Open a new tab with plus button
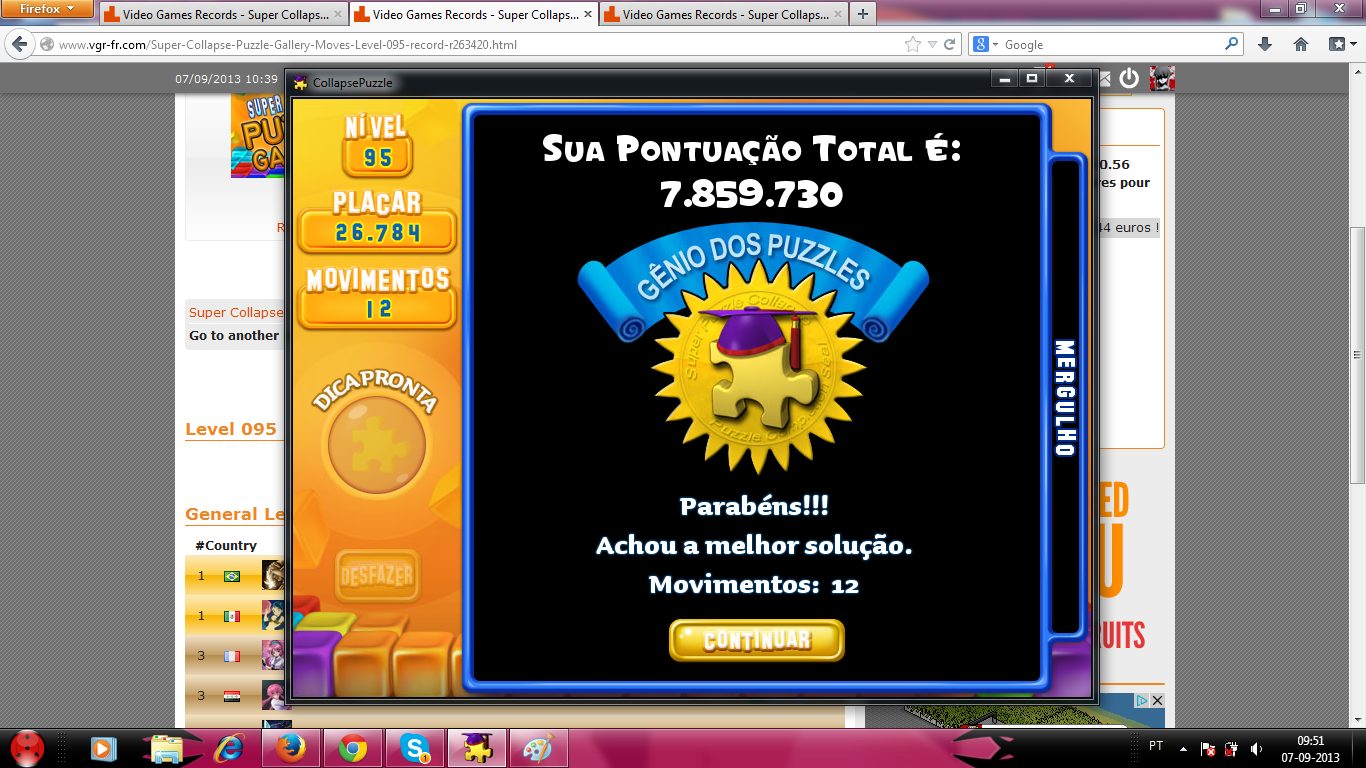This screenshot has height=768, width=1366. tap(862, 14)
